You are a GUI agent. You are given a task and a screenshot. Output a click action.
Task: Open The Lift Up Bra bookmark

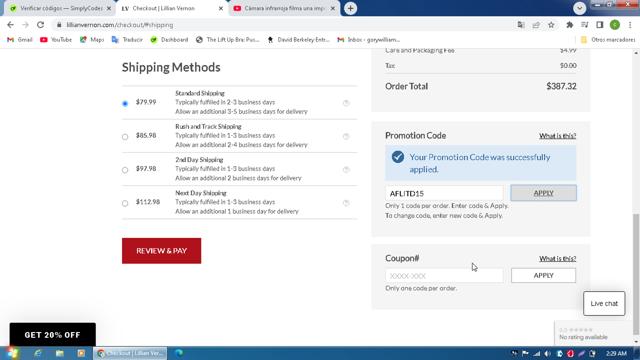[227, 40]
